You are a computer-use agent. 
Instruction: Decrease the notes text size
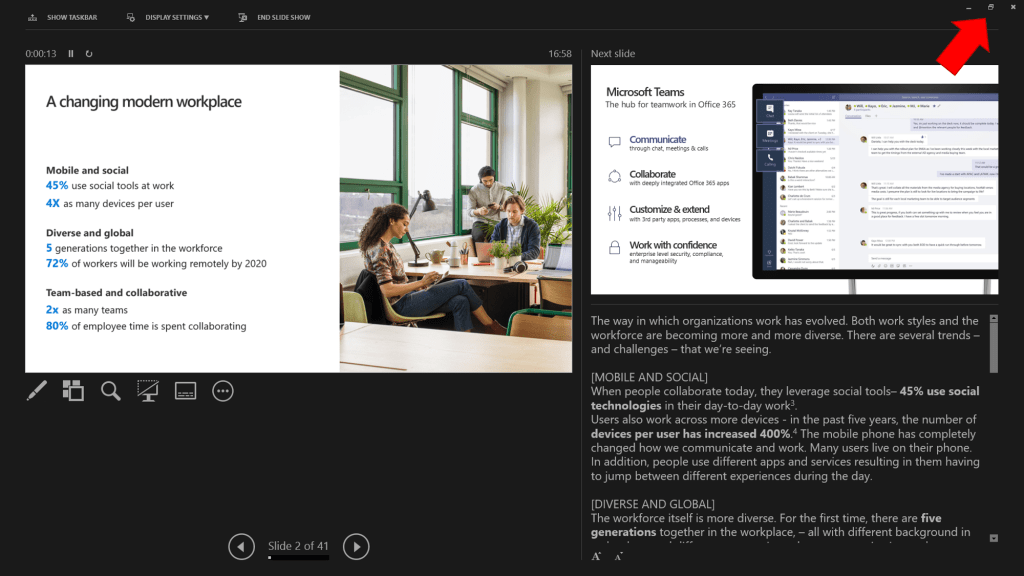point(619,557)
